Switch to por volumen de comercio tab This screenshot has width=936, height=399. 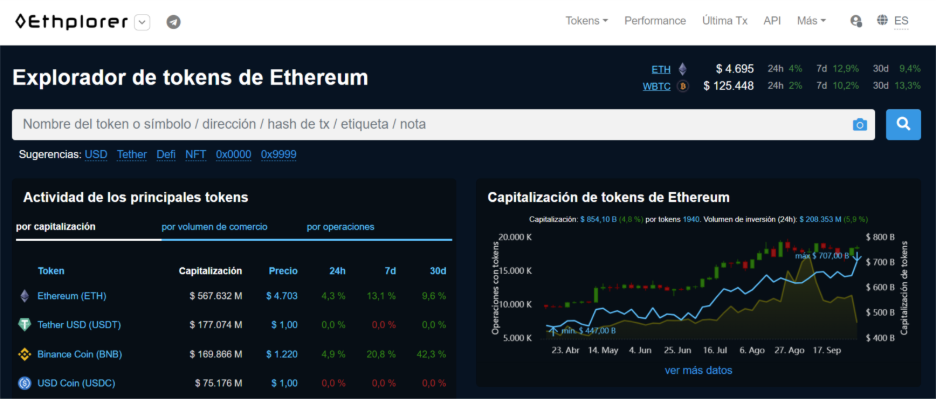214,227
